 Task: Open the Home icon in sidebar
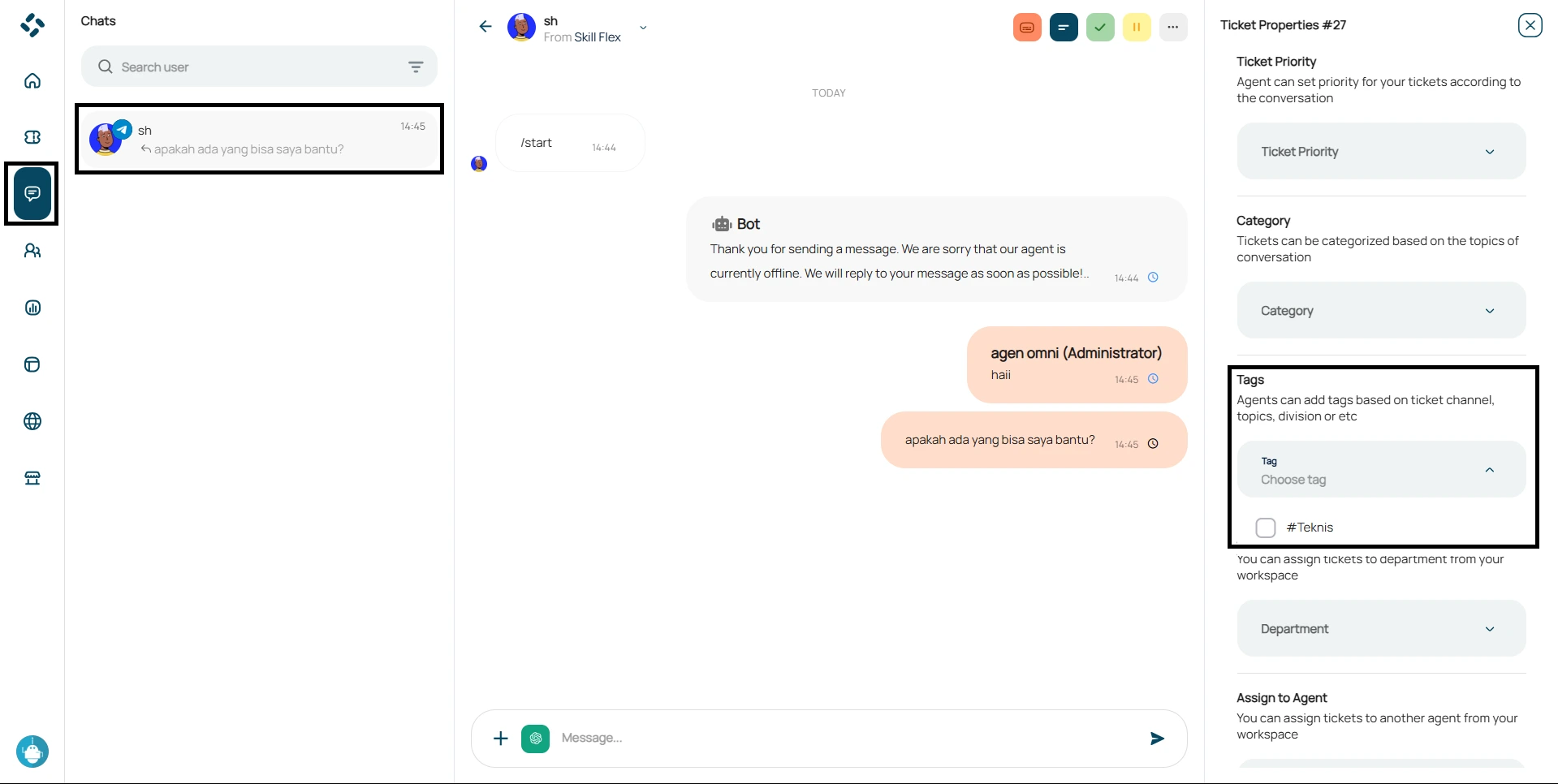[x=32, y=80]
